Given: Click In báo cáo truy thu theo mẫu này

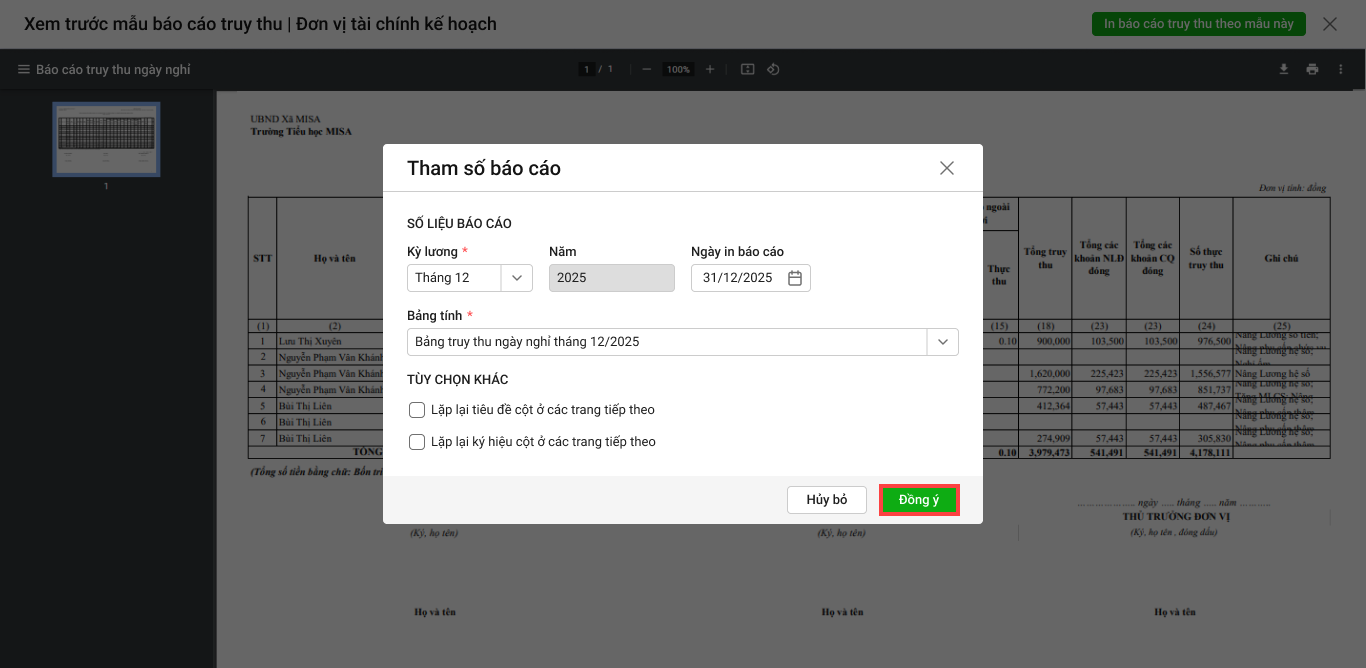Looking at the screenshot, I should pos(1198,24).
